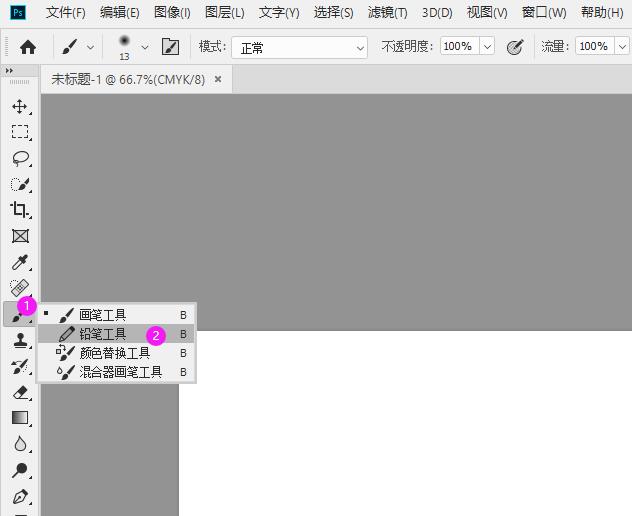Toggle the brush settings panel icon
This screenshot has width=632, height=516.
coord(170,47)
